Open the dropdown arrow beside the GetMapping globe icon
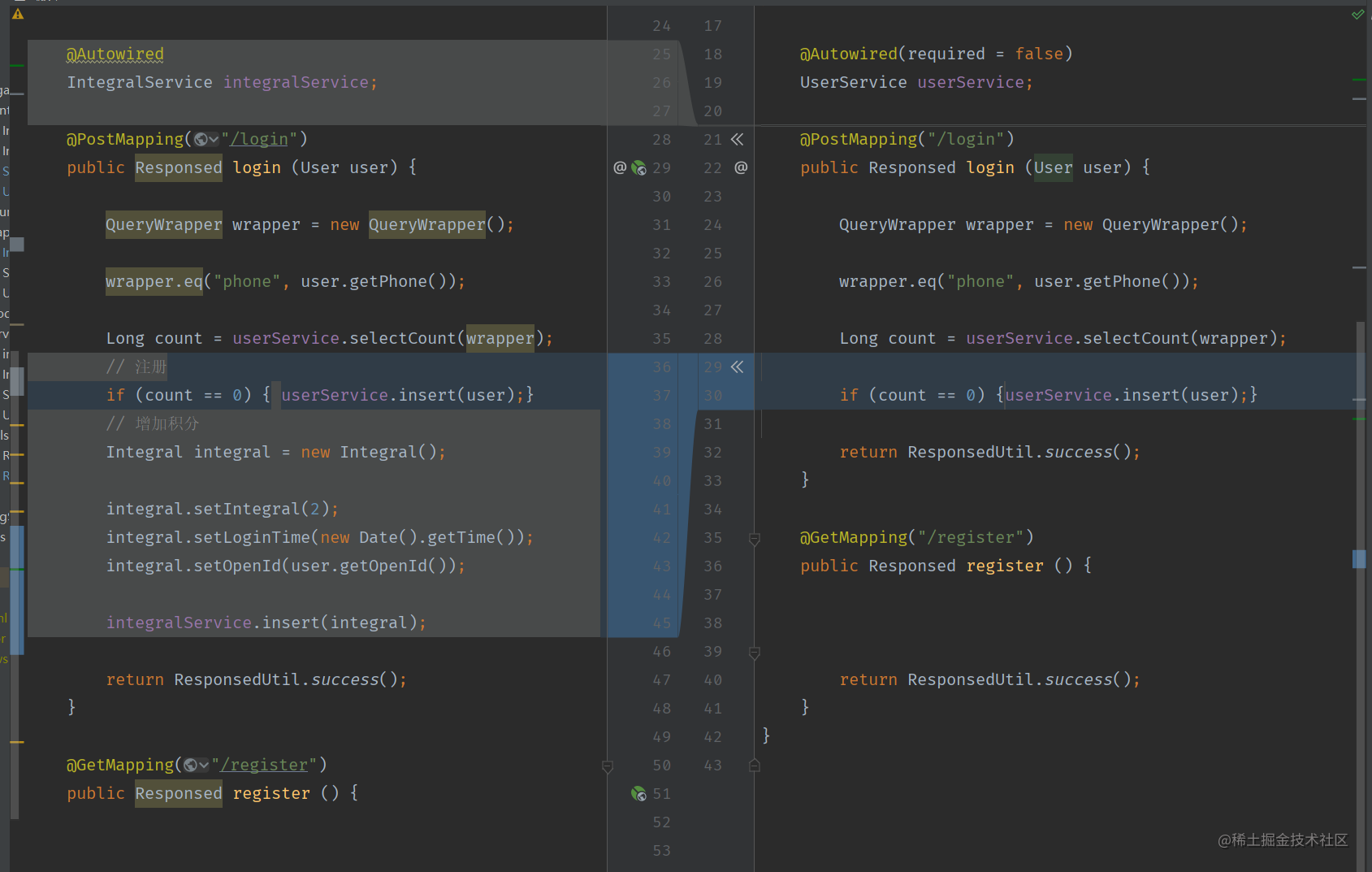1372x872 pixels. [x=202, y=765]
